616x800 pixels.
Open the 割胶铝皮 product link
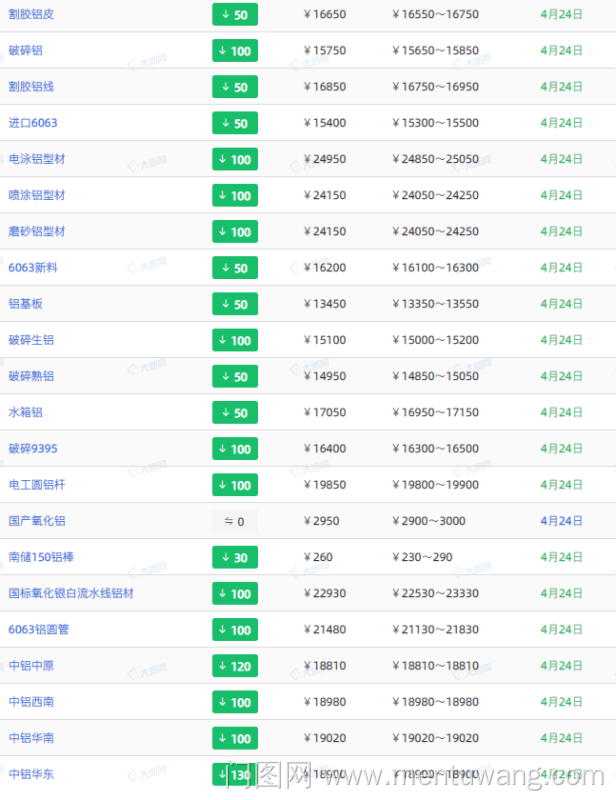point(31,14)
